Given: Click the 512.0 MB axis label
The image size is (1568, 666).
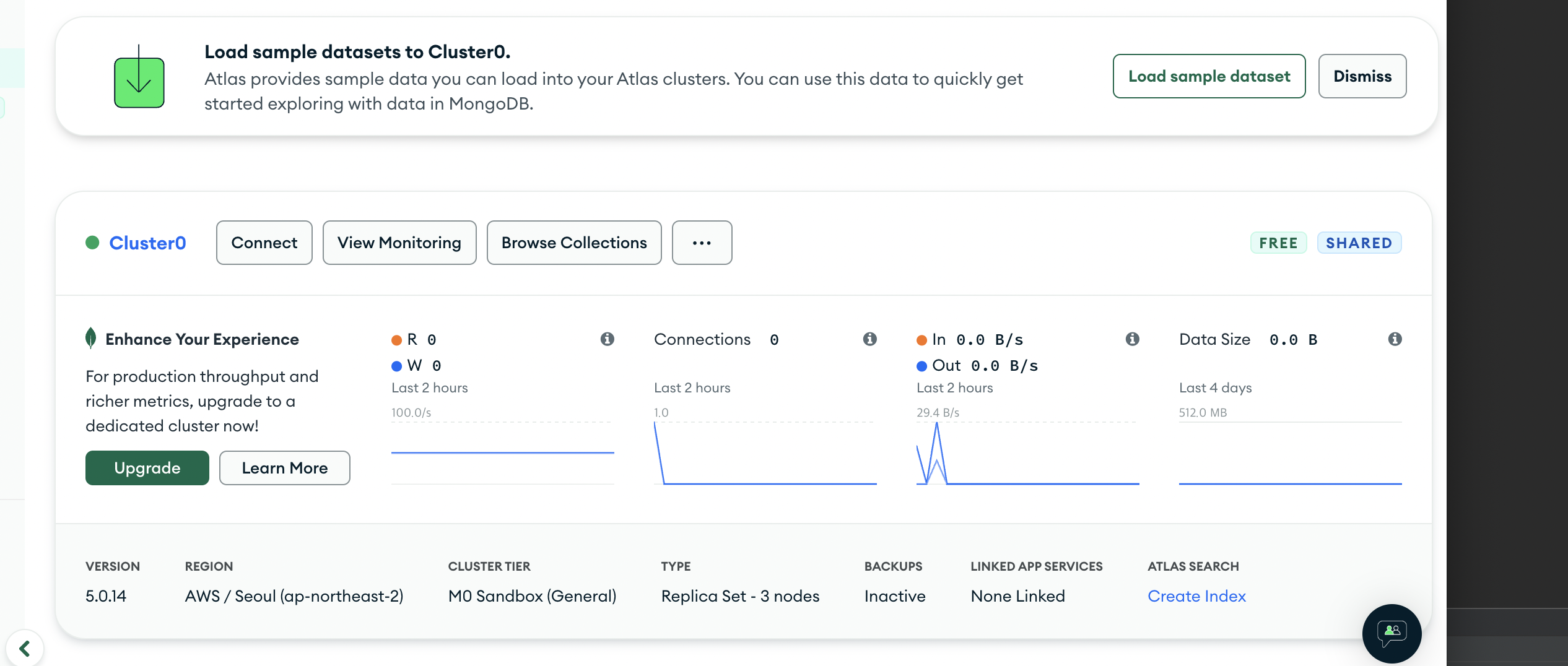Looking at the screenshot, I should pos(1203,412).
